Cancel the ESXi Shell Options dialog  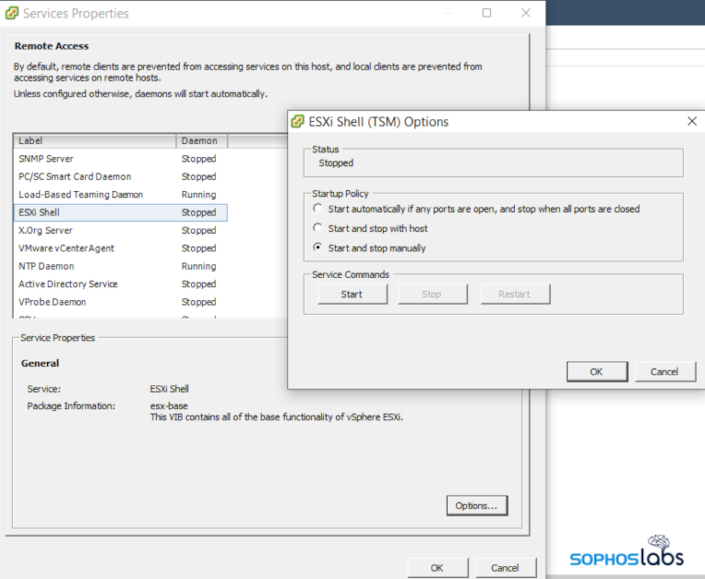[664, 371]
